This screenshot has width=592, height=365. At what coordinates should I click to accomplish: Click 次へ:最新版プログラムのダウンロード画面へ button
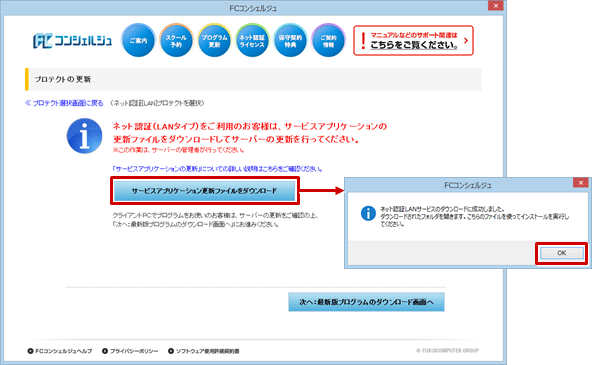pyautogui.click(x=366, y=302)
